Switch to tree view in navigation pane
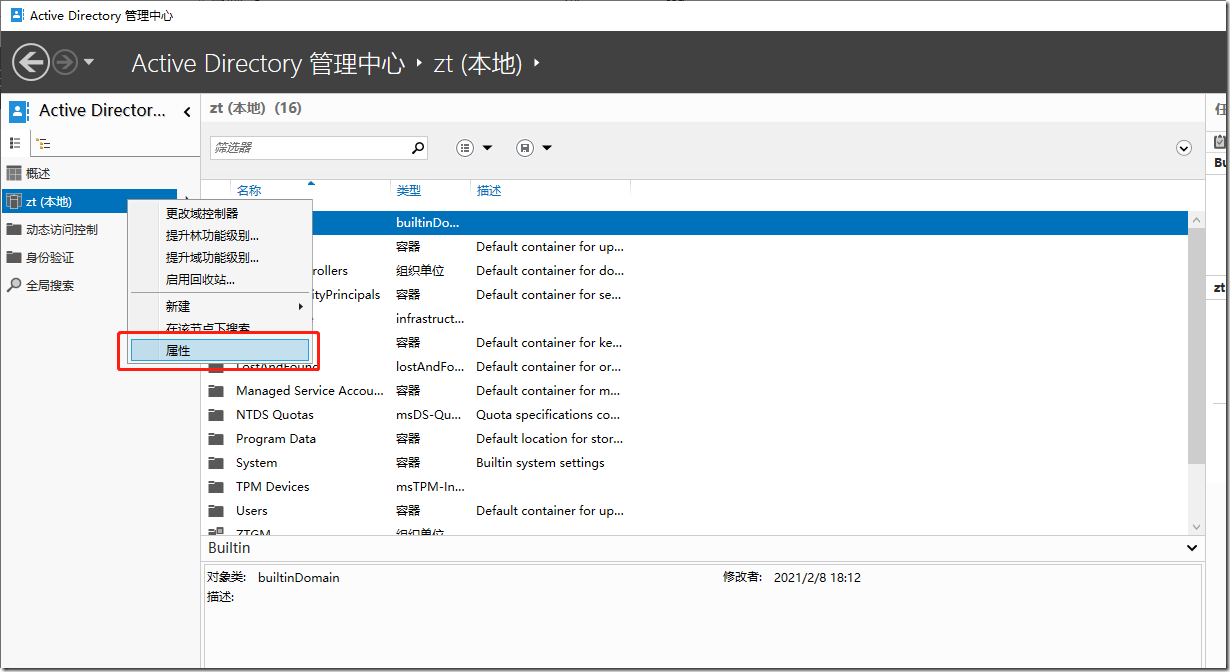The image size is (1230, 672). pyautogui.click(x=43, y=144)
